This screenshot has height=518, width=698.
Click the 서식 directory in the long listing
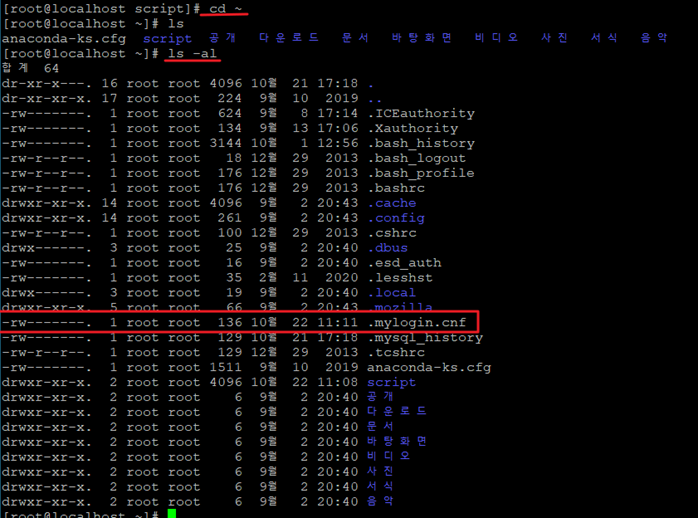380,486
